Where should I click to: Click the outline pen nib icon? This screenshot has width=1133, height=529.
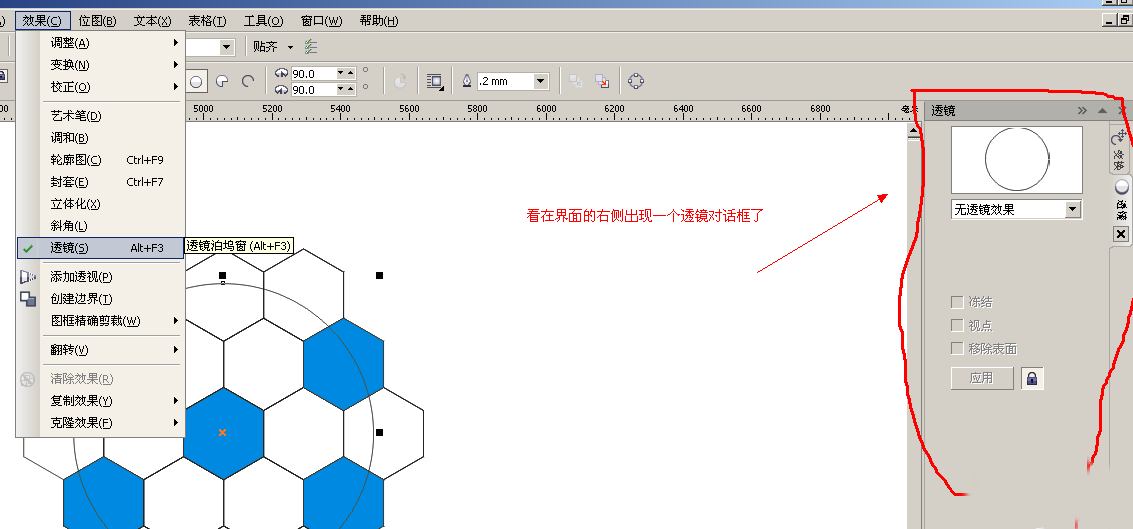467,82
